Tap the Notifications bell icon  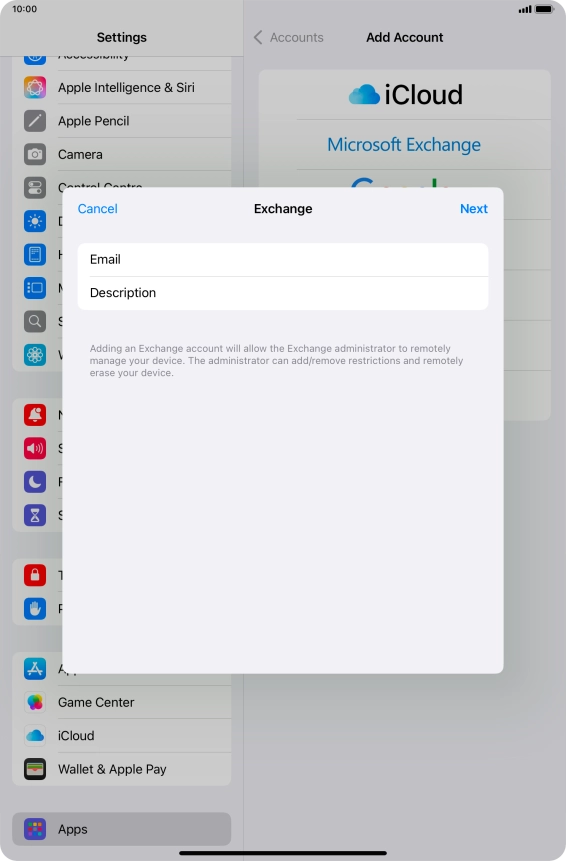click(35, 415)
